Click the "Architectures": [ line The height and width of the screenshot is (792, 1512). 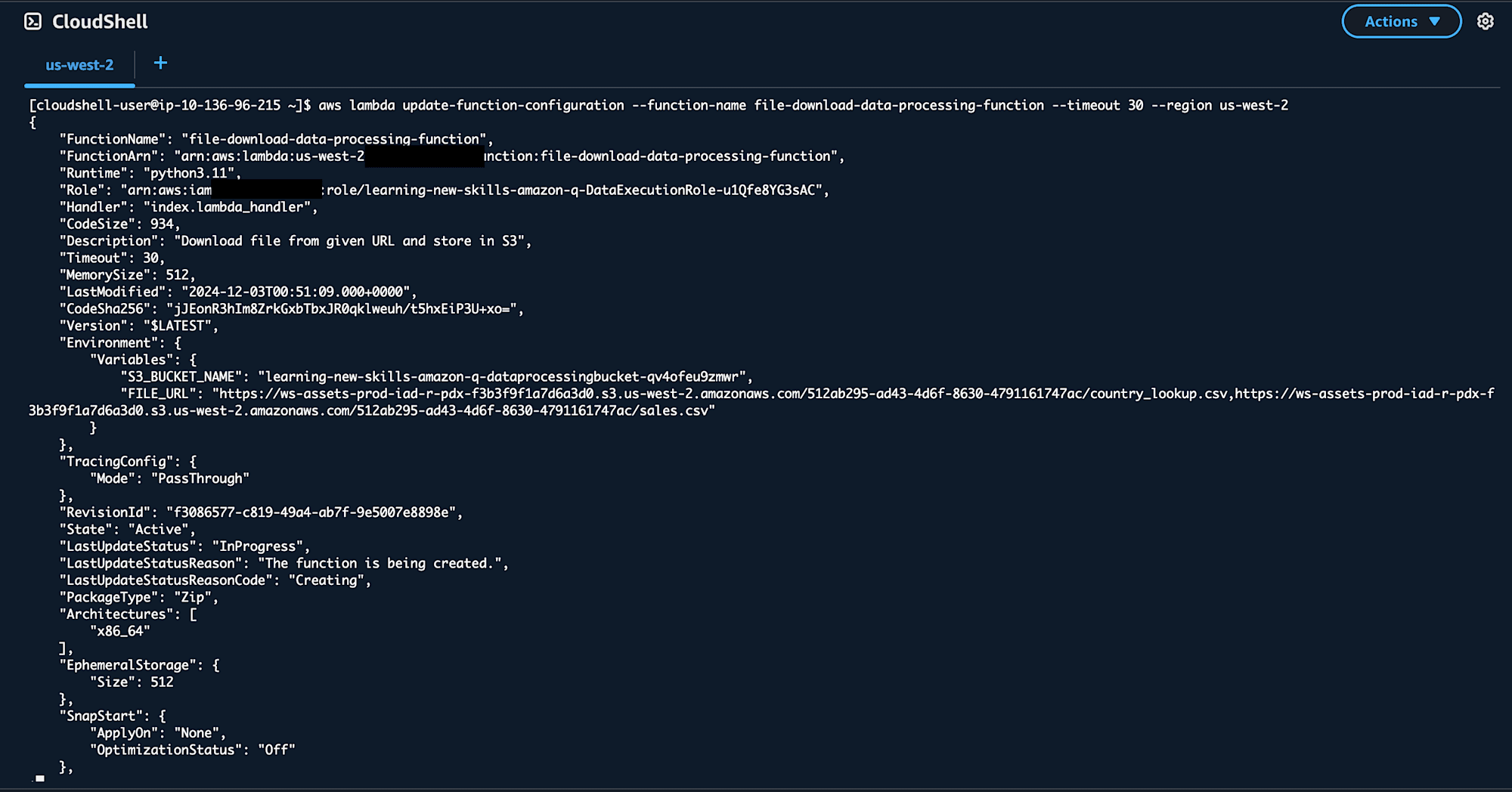[128, 614]
